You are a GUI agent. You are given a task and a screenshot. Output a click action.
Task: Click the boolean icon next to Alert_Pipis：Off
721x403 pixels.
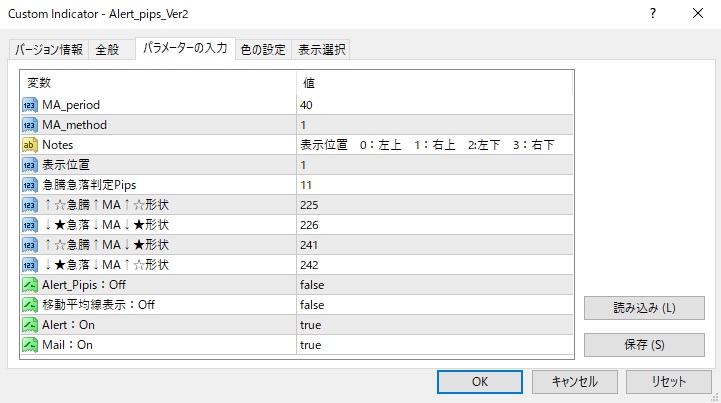(x=30, y=285)
